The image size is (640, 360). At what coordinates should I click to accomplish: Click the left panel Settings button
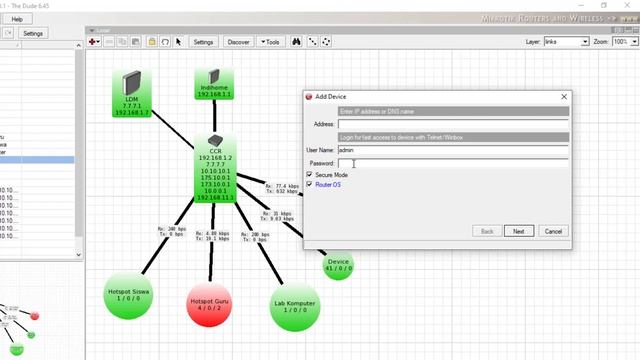coord(33,33)
